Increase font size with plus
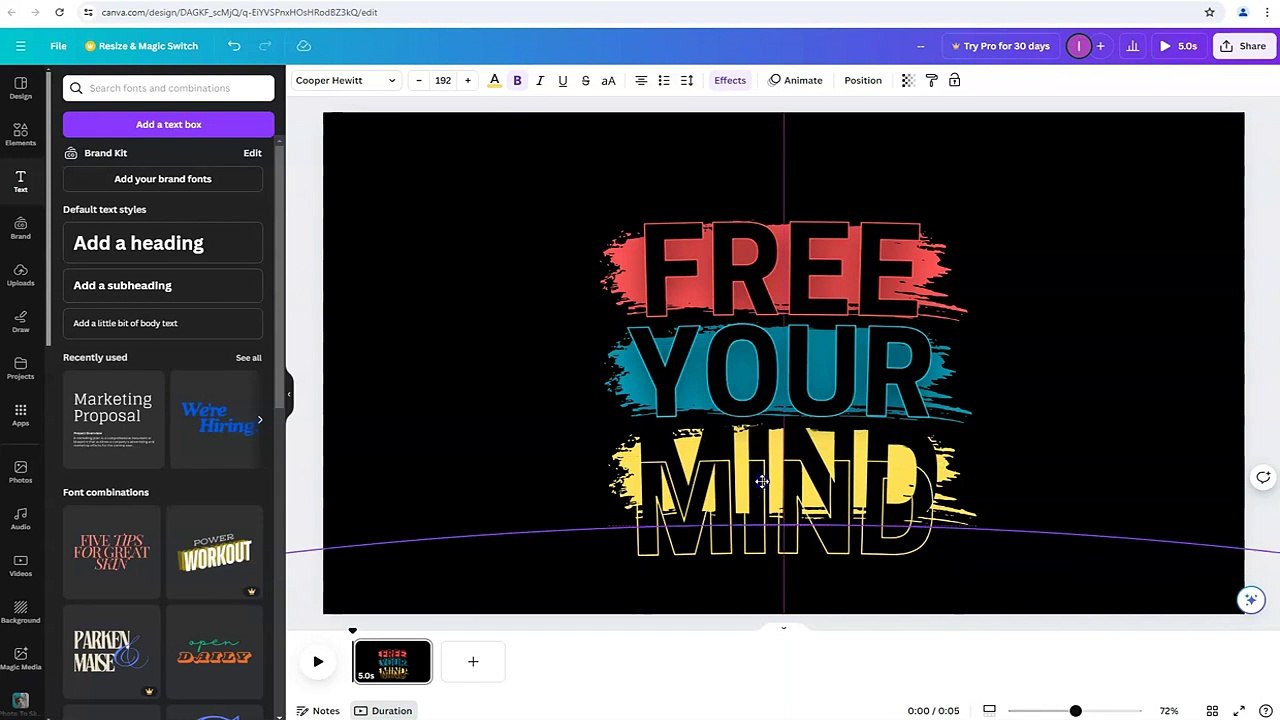This screenshot has height=720, width=1280. point(467,80)
